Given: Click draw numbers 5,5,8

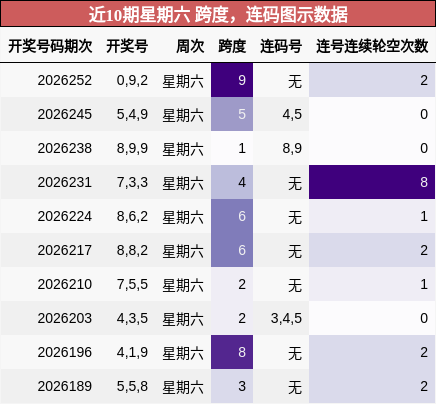Looking at the screenshot, I should pyautogui.click(x=132, y=386).
